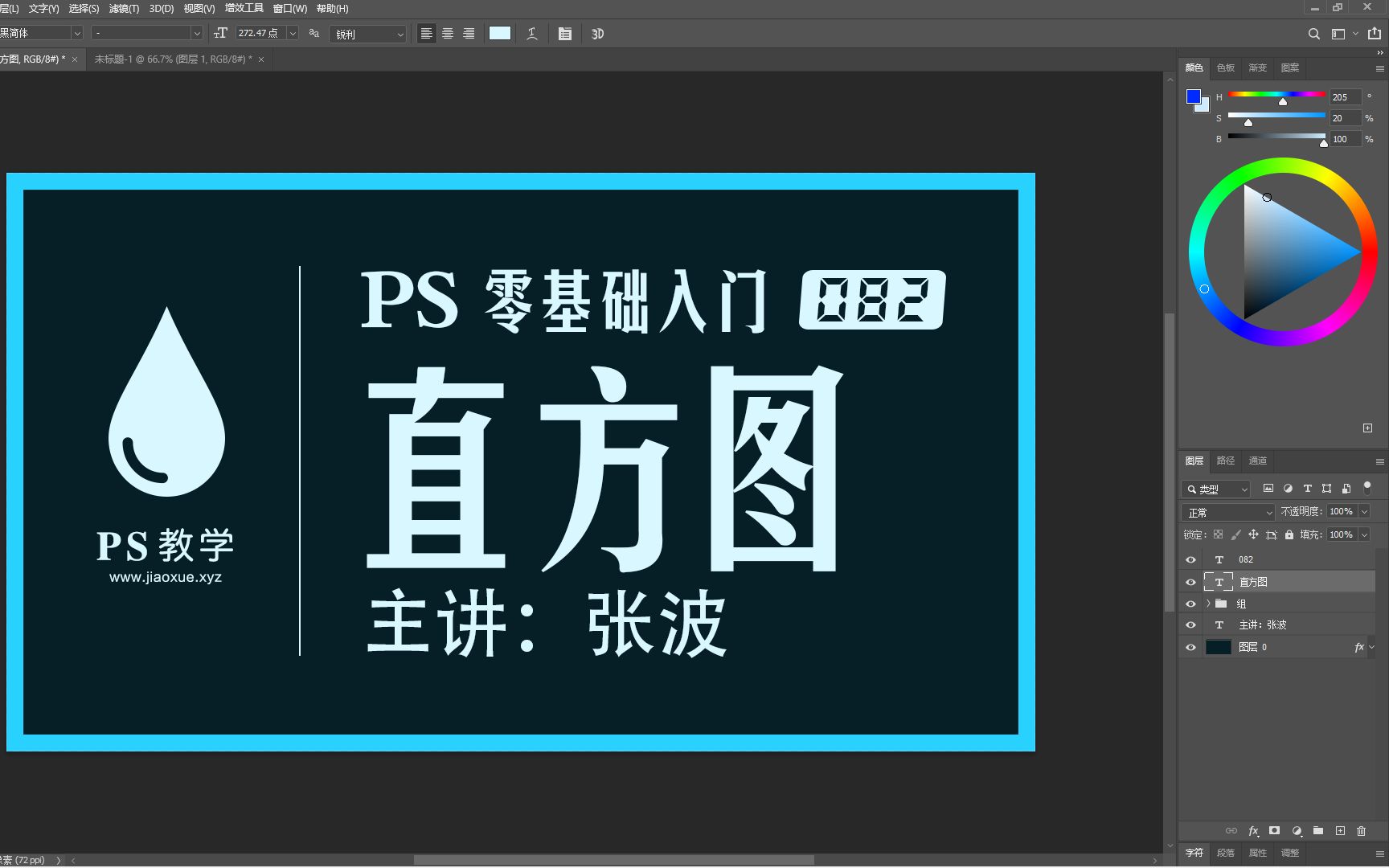Expand the 组 layer group
Screen dimensions: 1389x868
pyautogui.click(x=1207, y=604)
